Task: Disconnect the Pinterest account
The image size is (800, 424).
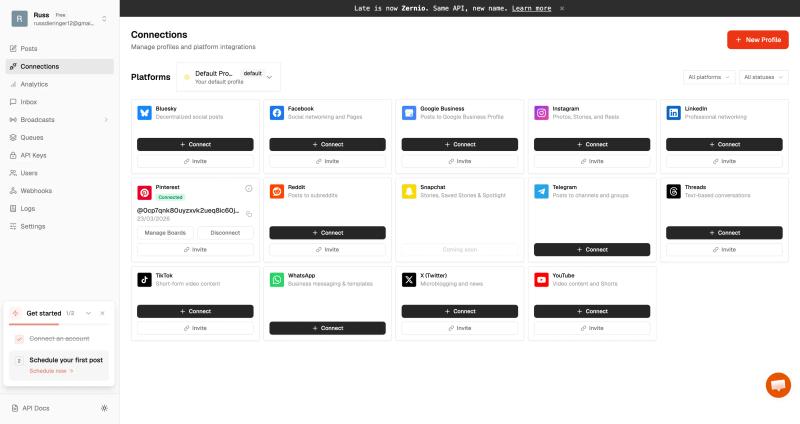Action: tap(225, 233)
